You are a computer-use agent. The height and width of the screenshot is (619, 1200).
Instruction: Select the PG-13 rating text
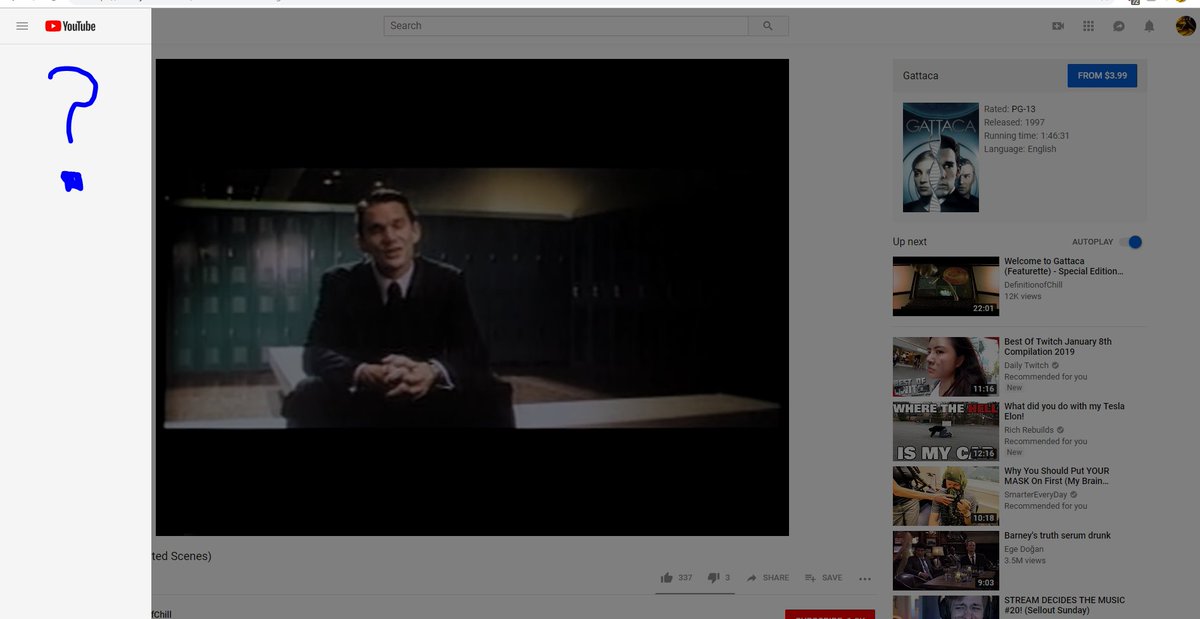coord(1023,109)
